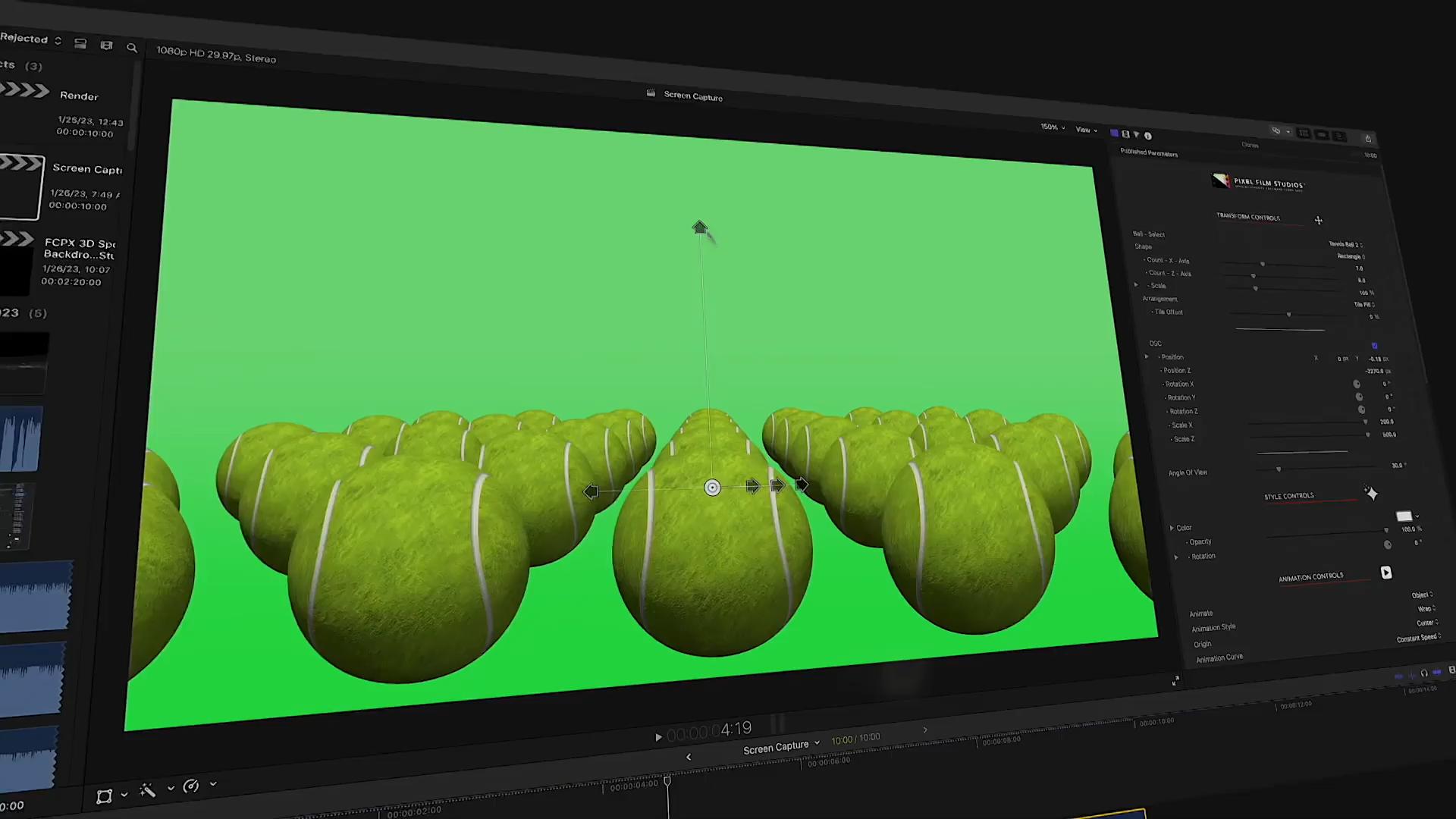Click the upward on-screen control arrow
This screenshot has width=1456, height=819.
pos(700,227)
